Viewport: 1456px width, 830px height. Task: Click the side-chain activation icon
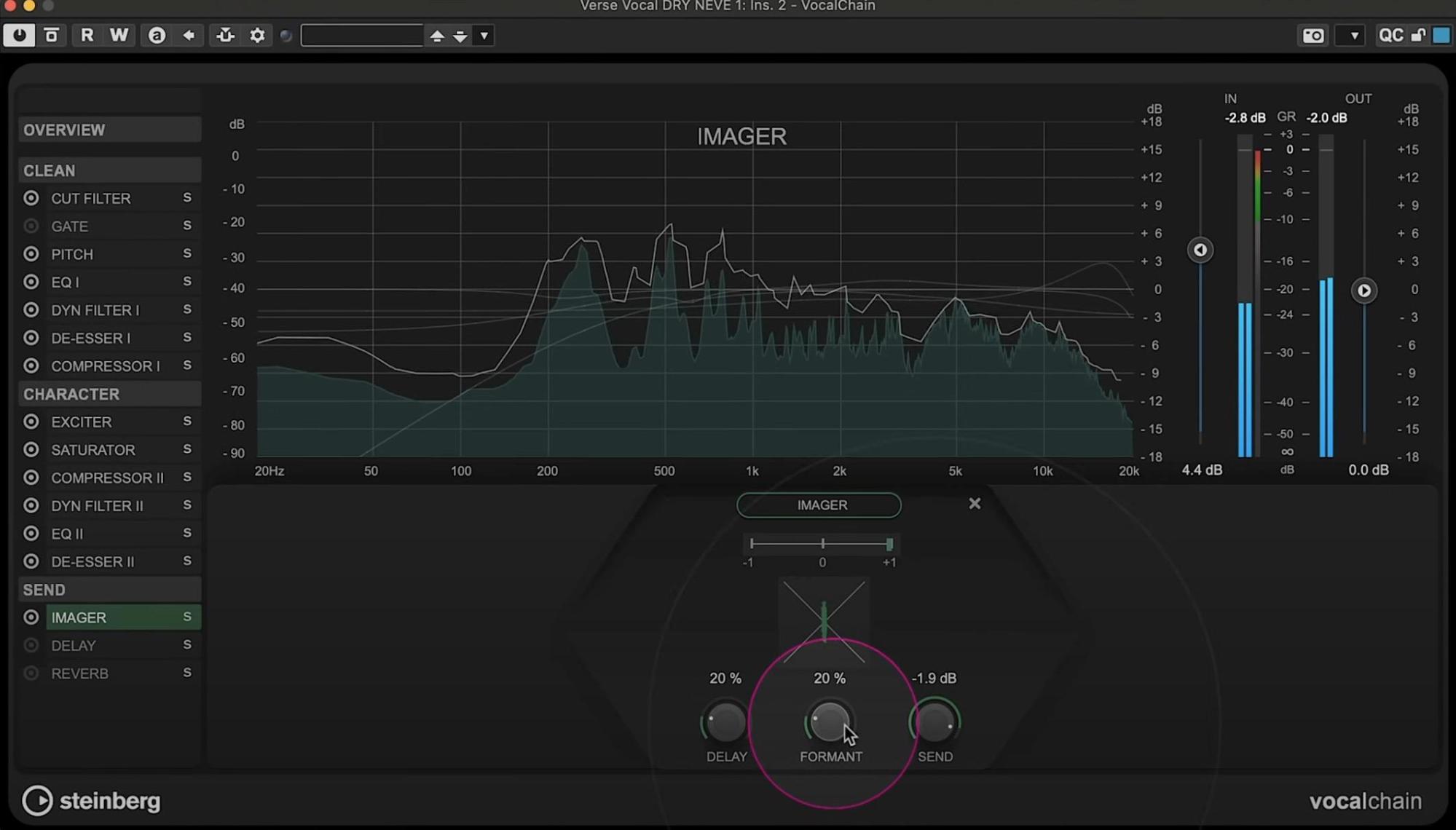coord(225,35)
